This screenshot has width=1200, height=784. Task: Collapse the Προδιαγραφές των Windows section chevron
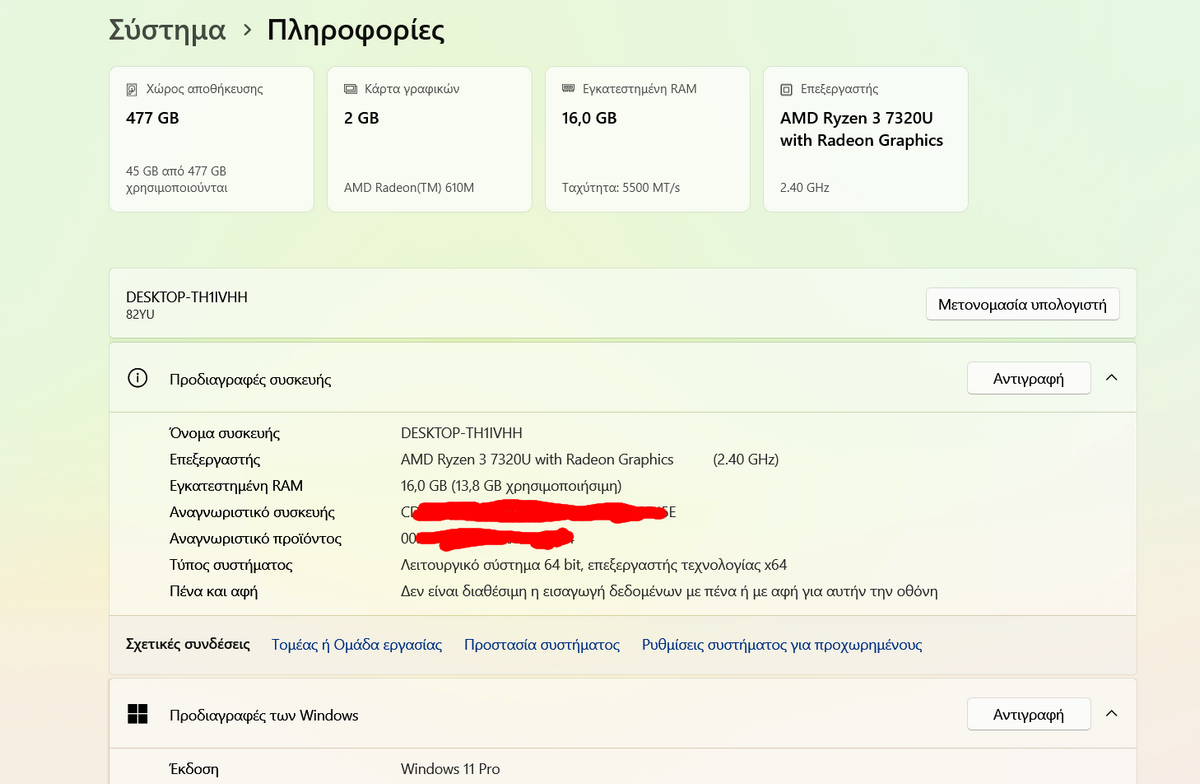click(1112, 714)
